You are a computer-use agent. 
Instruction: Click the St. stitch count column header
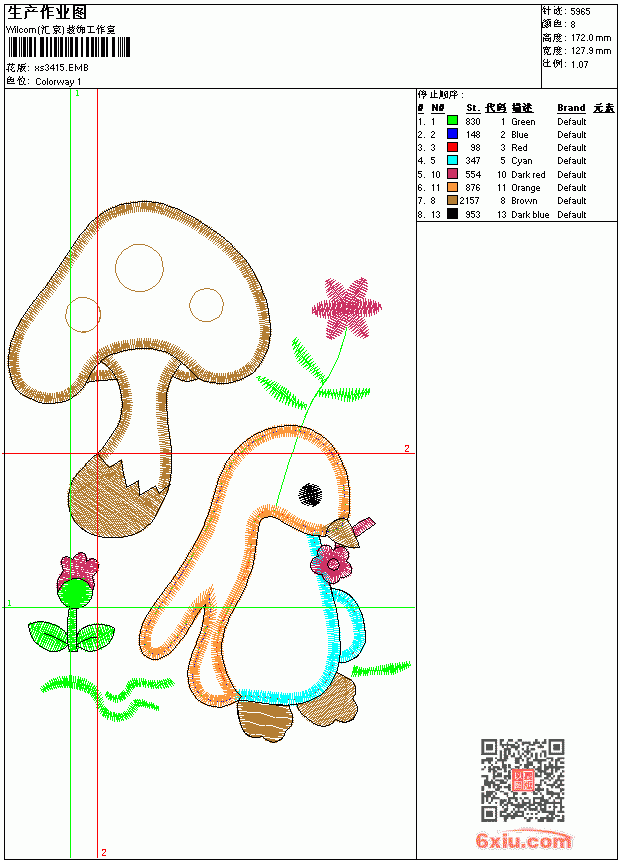[x=473, y=108]
